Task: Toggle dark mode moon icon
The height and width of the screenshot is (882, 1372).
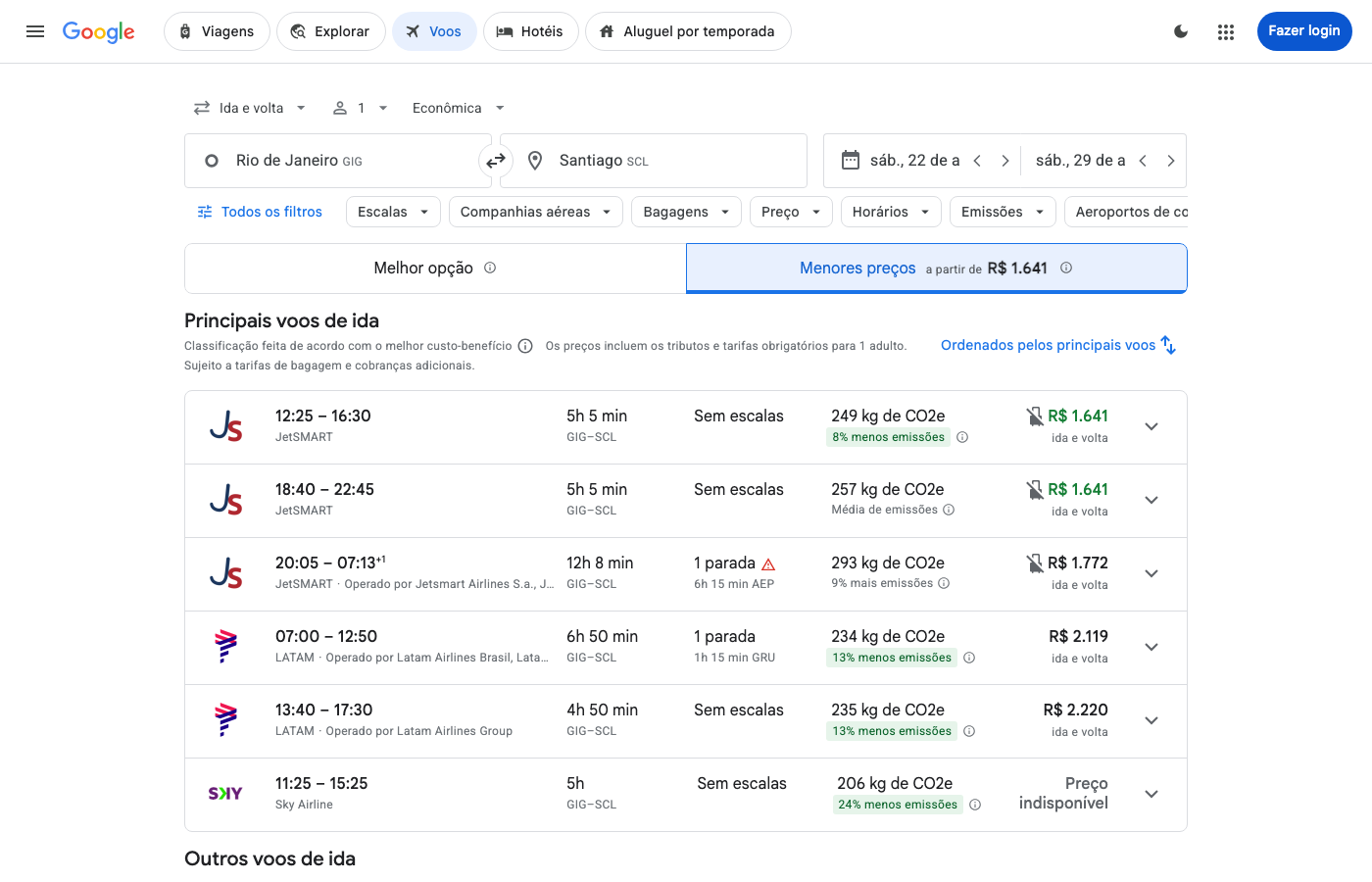Action: [1181, 31]
